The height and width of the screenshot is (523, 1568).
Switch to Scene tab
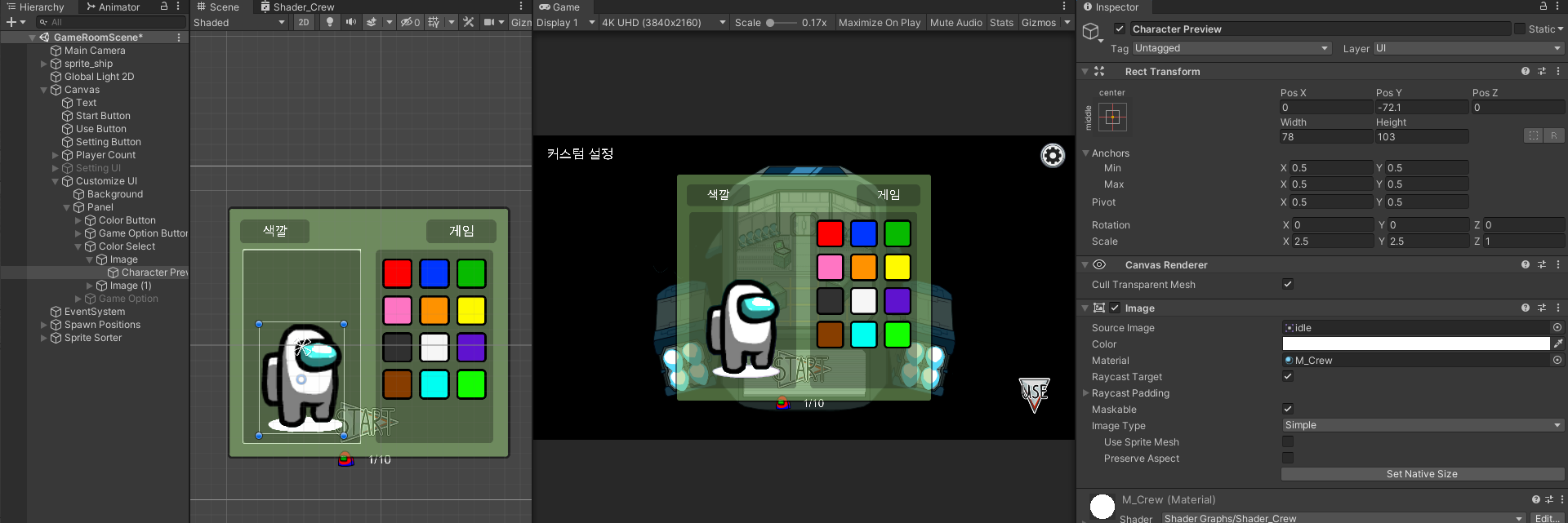point(218,7)
